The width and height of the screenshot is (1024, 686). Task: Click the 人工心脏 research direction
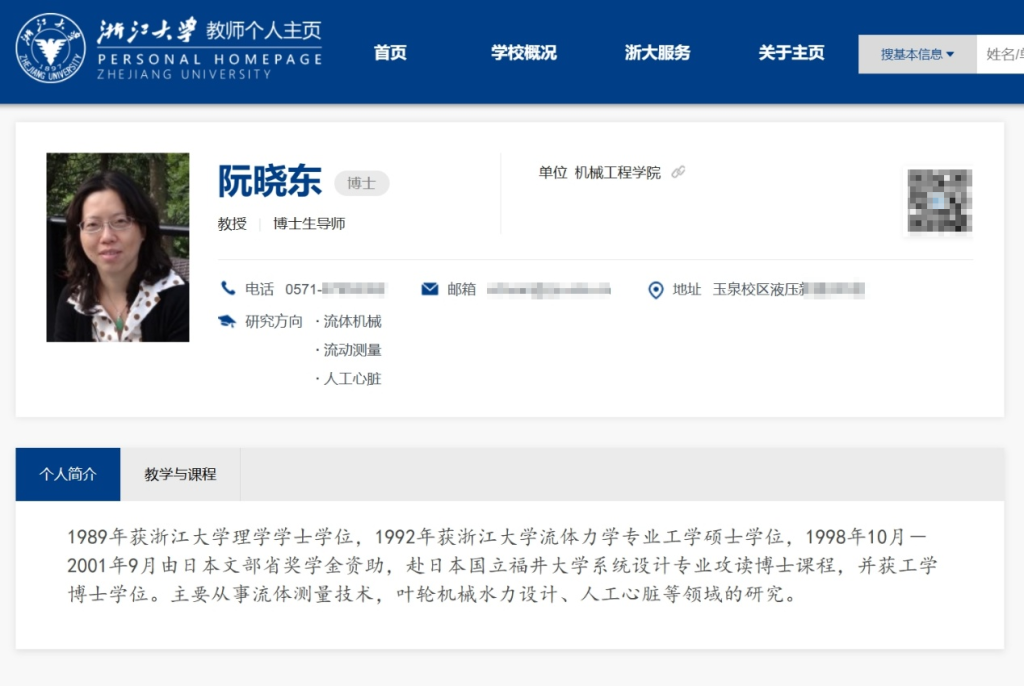point(352,379)
